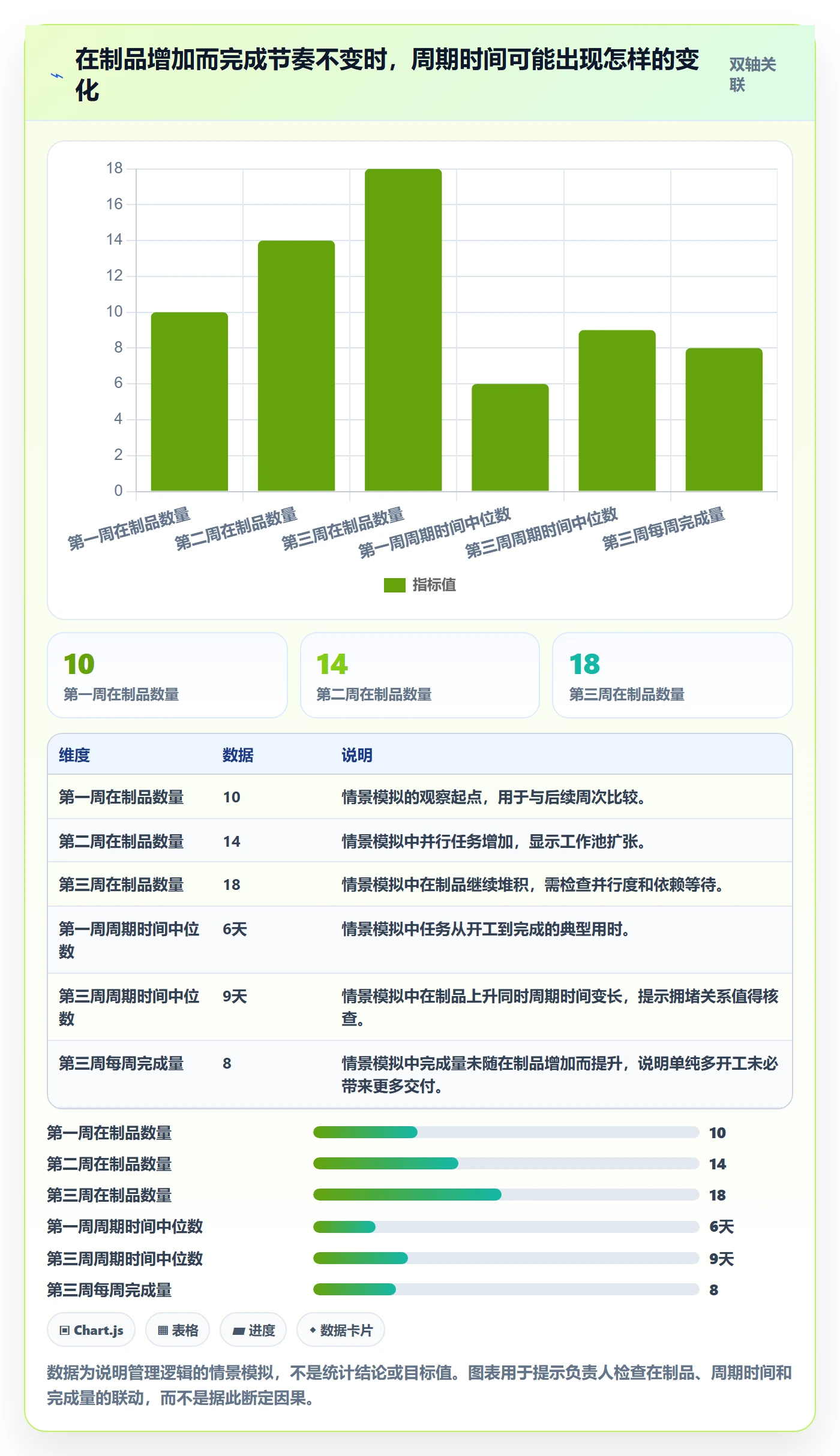The image size is (840, 1456).
Task: Select the data card showing 18
Action: point(673,675)
